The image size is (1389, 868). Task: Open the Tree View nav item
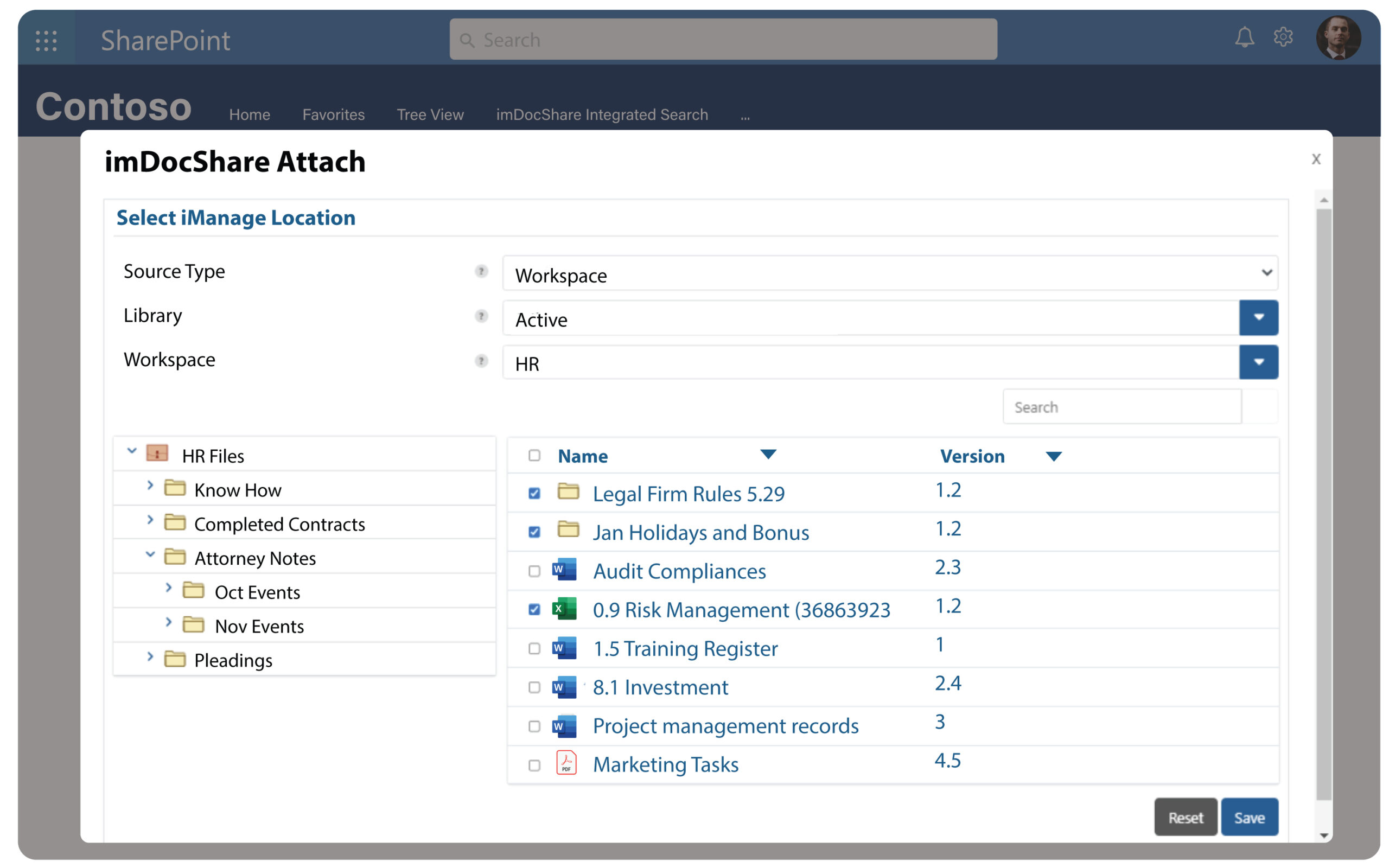[x=430, y=115]
